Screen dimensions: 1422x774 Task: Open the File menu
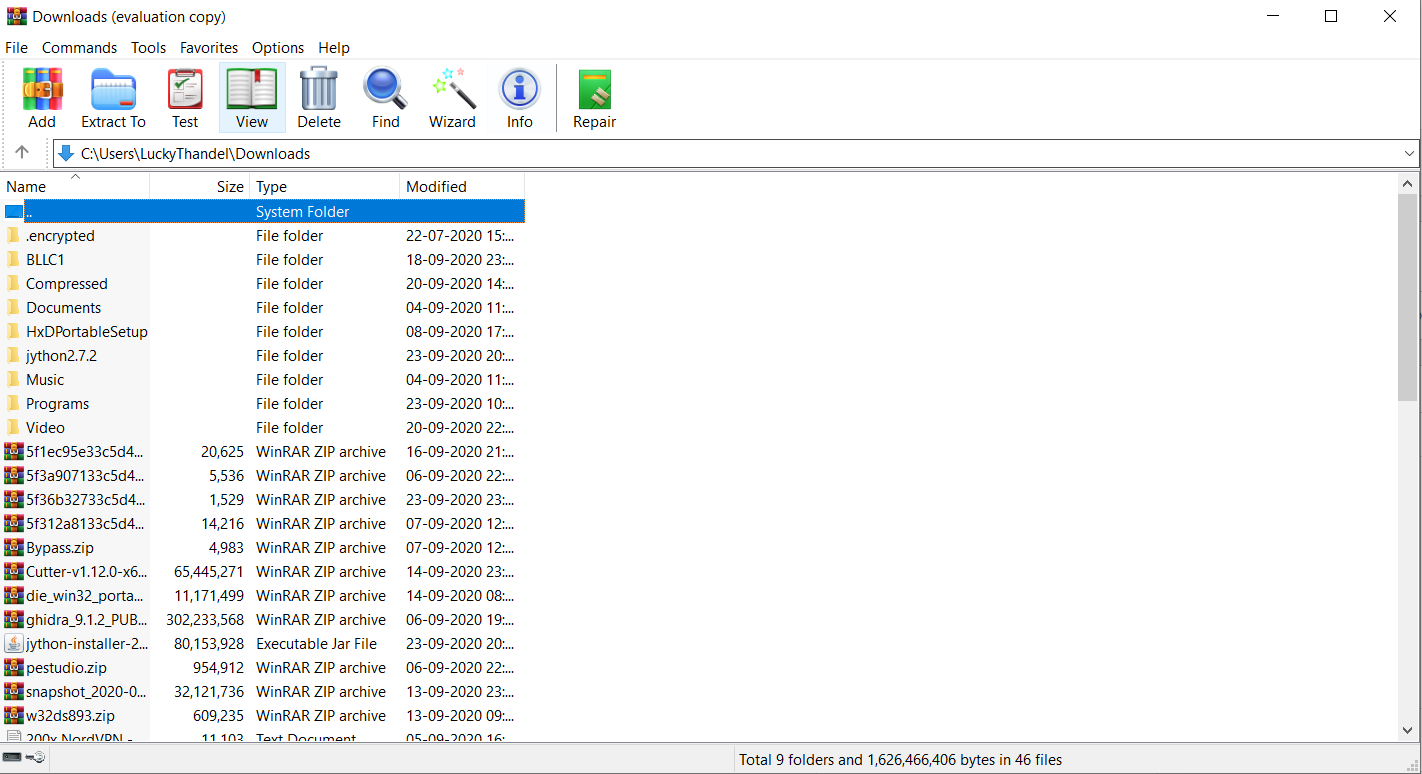click(x=16, y=47)
